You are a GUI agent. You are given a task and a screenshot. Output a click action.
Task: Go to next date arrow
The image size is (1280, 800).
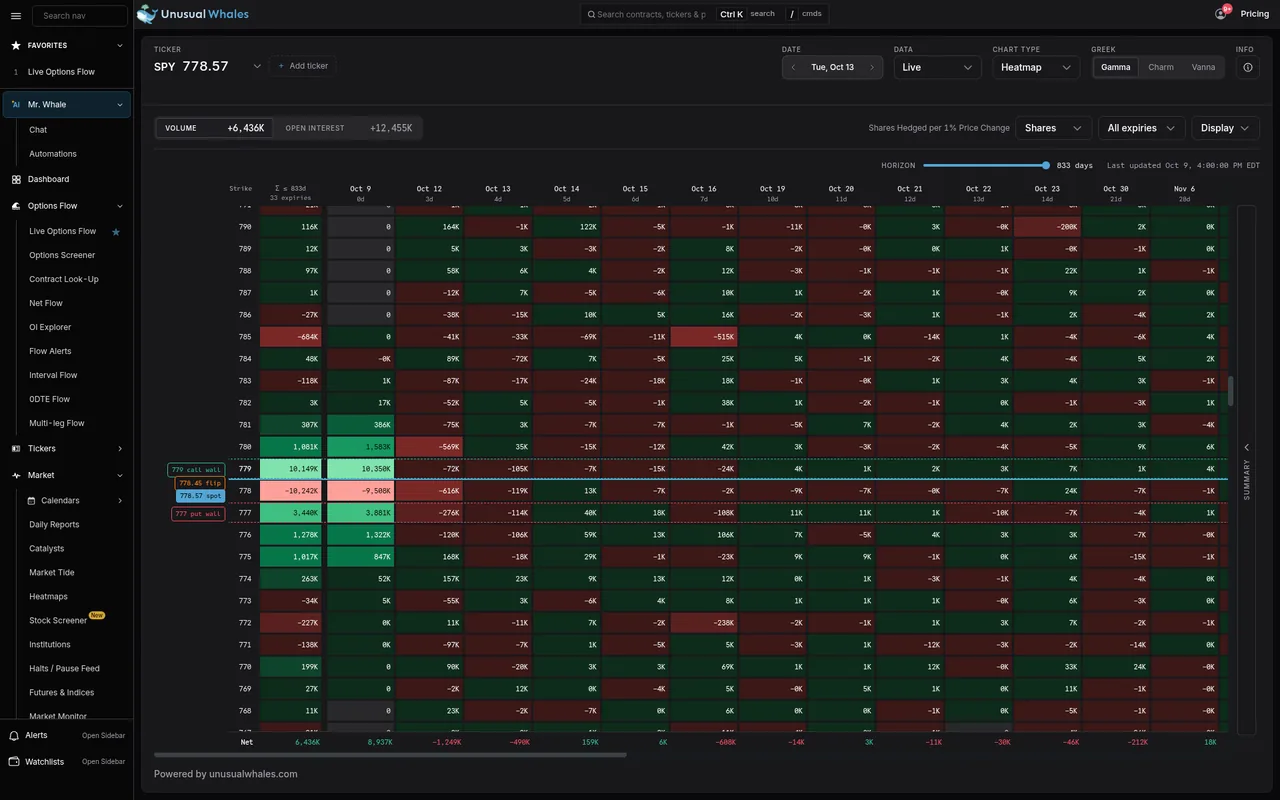871,67
